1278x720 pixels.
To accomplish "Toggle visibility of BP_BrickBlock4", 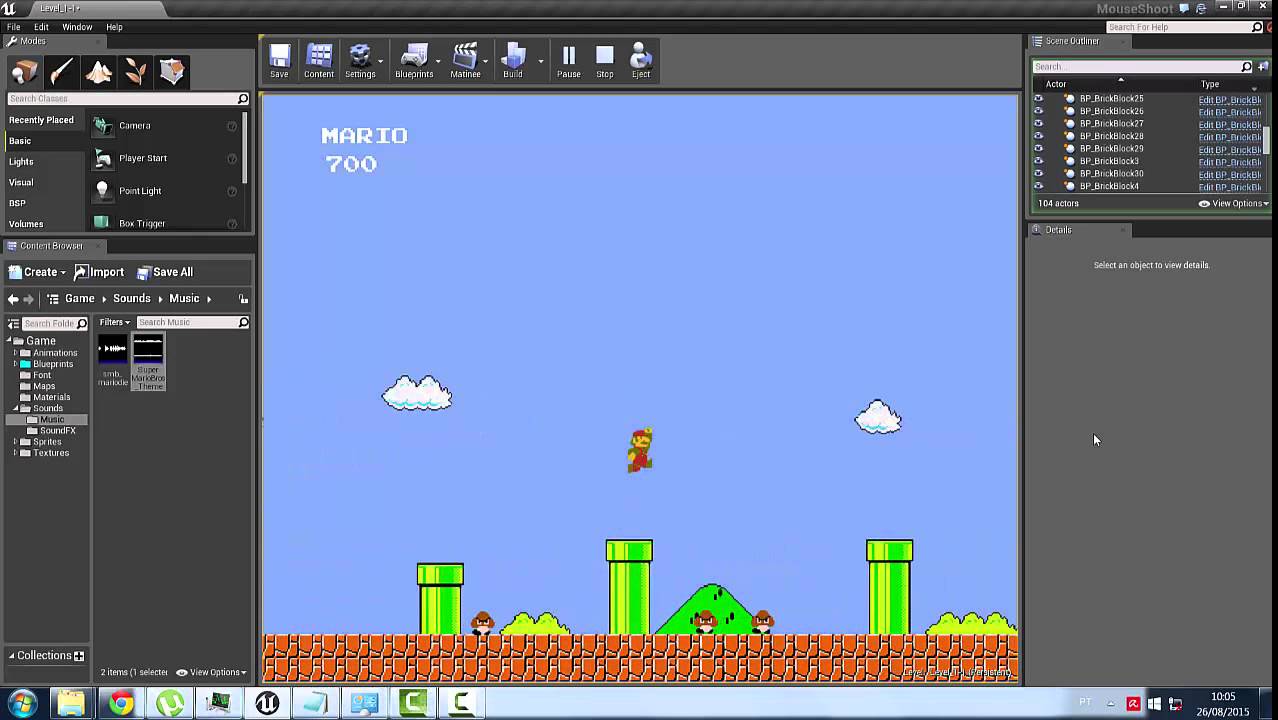I will pyautogui.click(x=1038, y=186).
